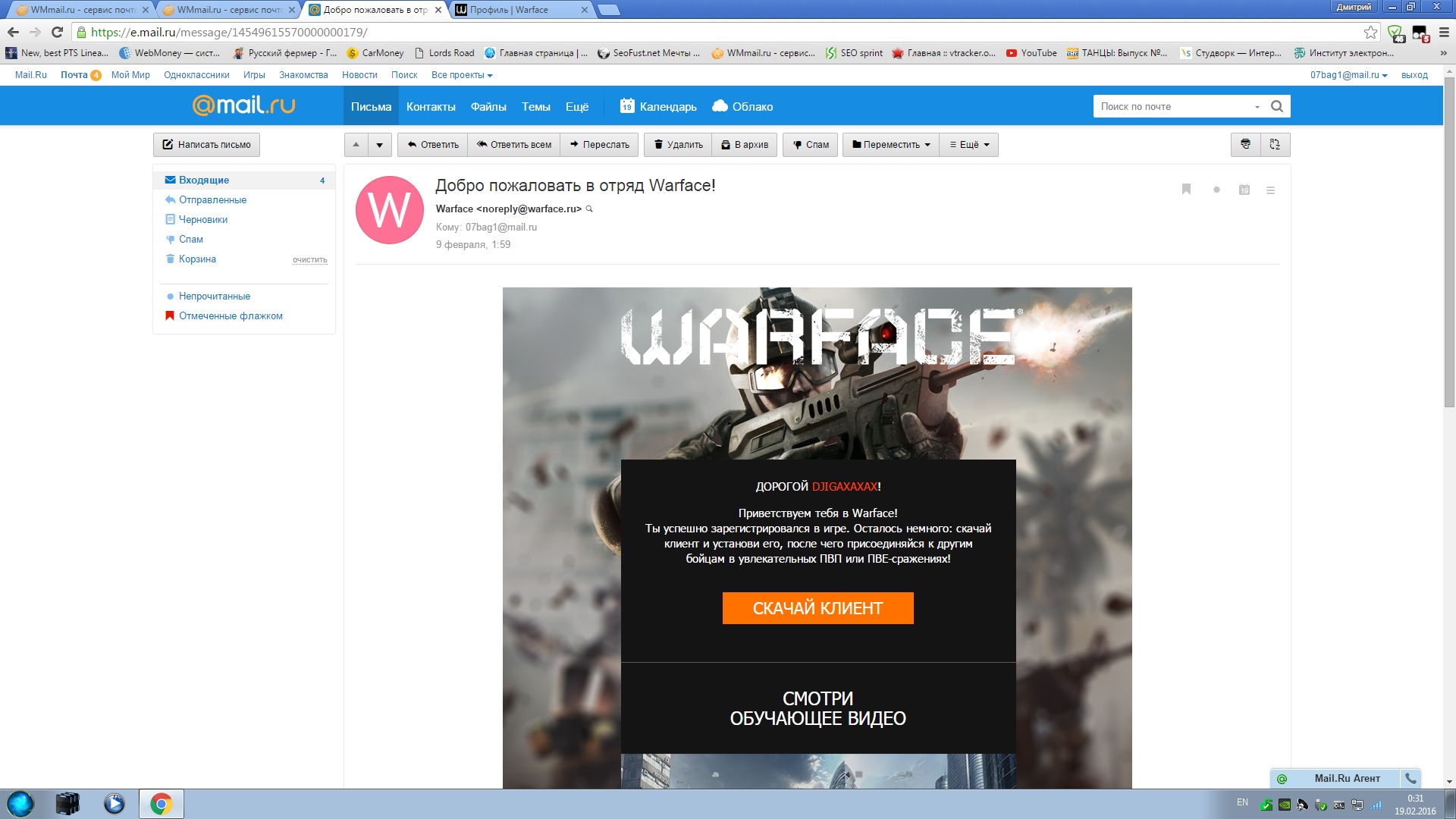This screenshot has height=819, width=1456.
Task: Click the search magnifier next to sender address
Action: point(589,209)
